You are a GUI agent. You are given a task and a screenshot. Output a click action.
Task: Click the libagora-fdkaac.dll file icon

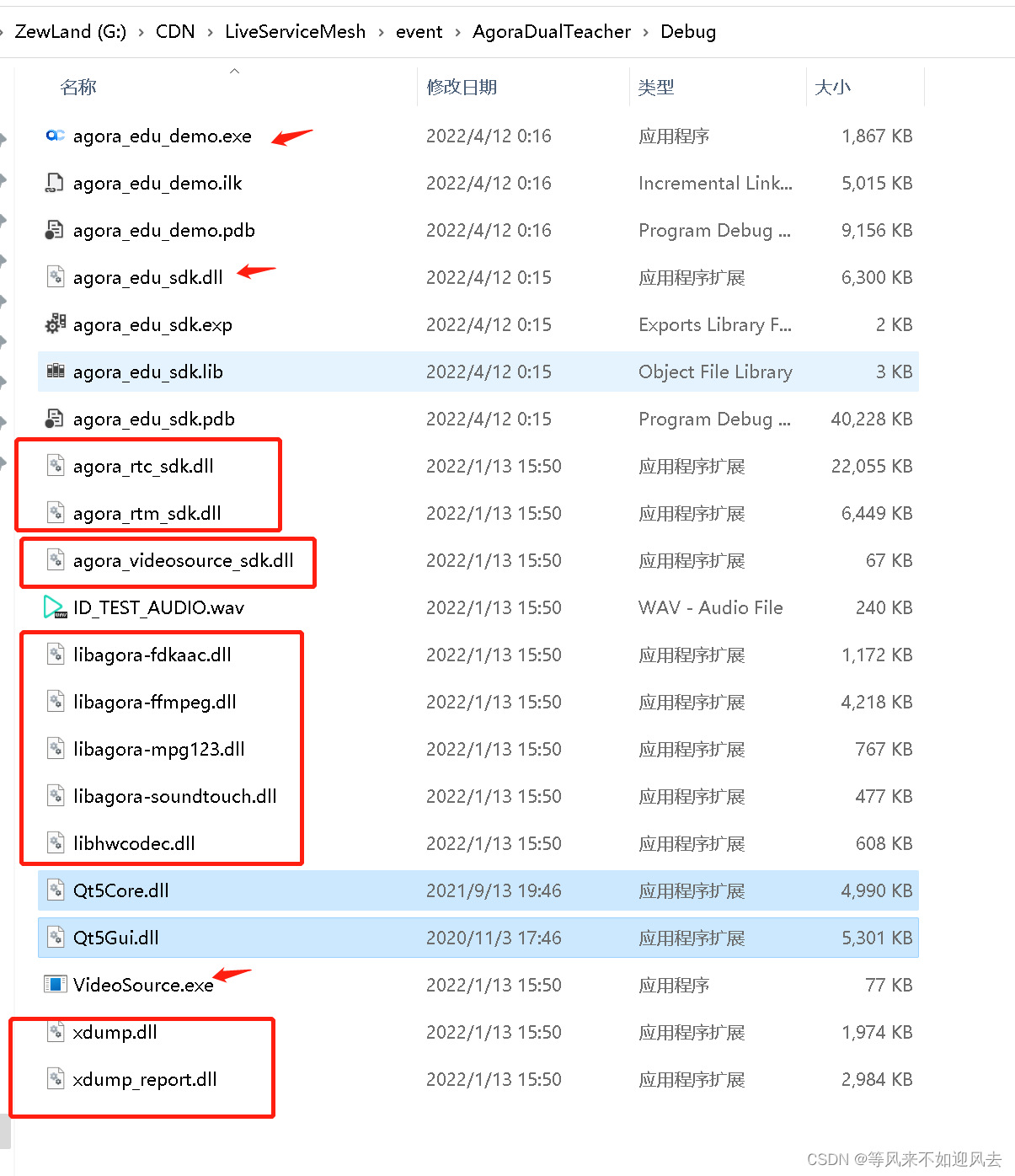[55, 655]
